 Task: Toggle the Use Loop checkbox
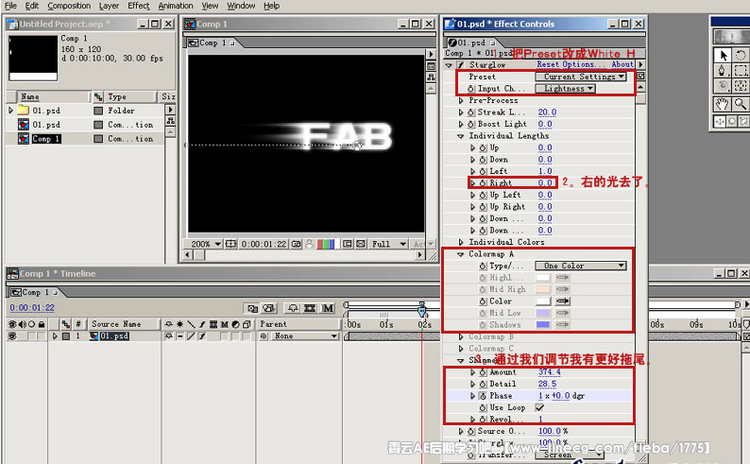click(540, 408)
